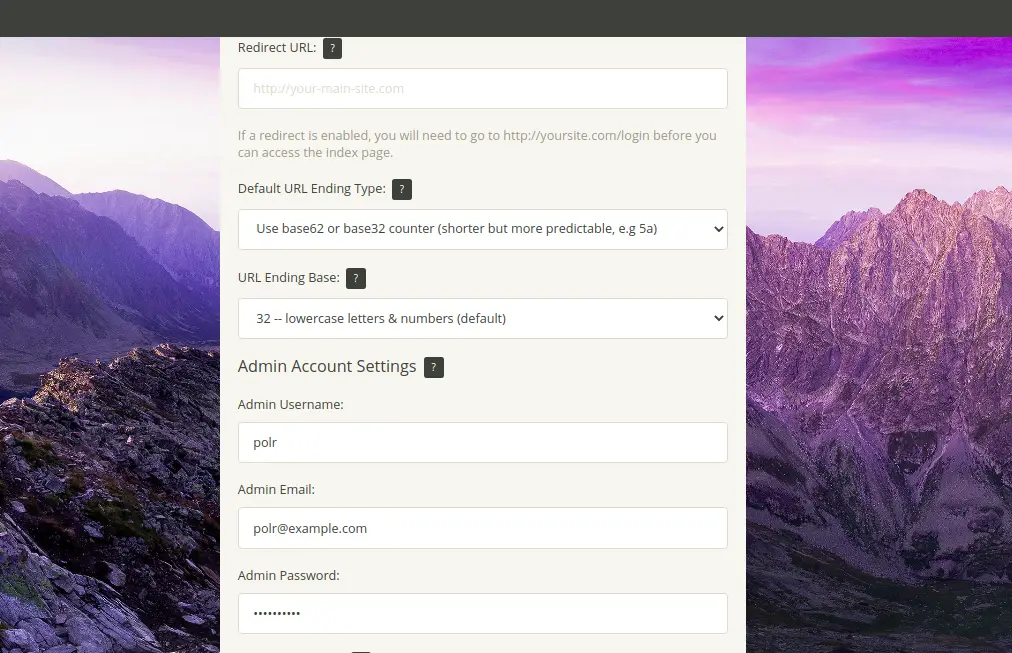Click the Admin Password field
Image resolution: width=1012 pixels, height=653 pixels.
point(483,613)
